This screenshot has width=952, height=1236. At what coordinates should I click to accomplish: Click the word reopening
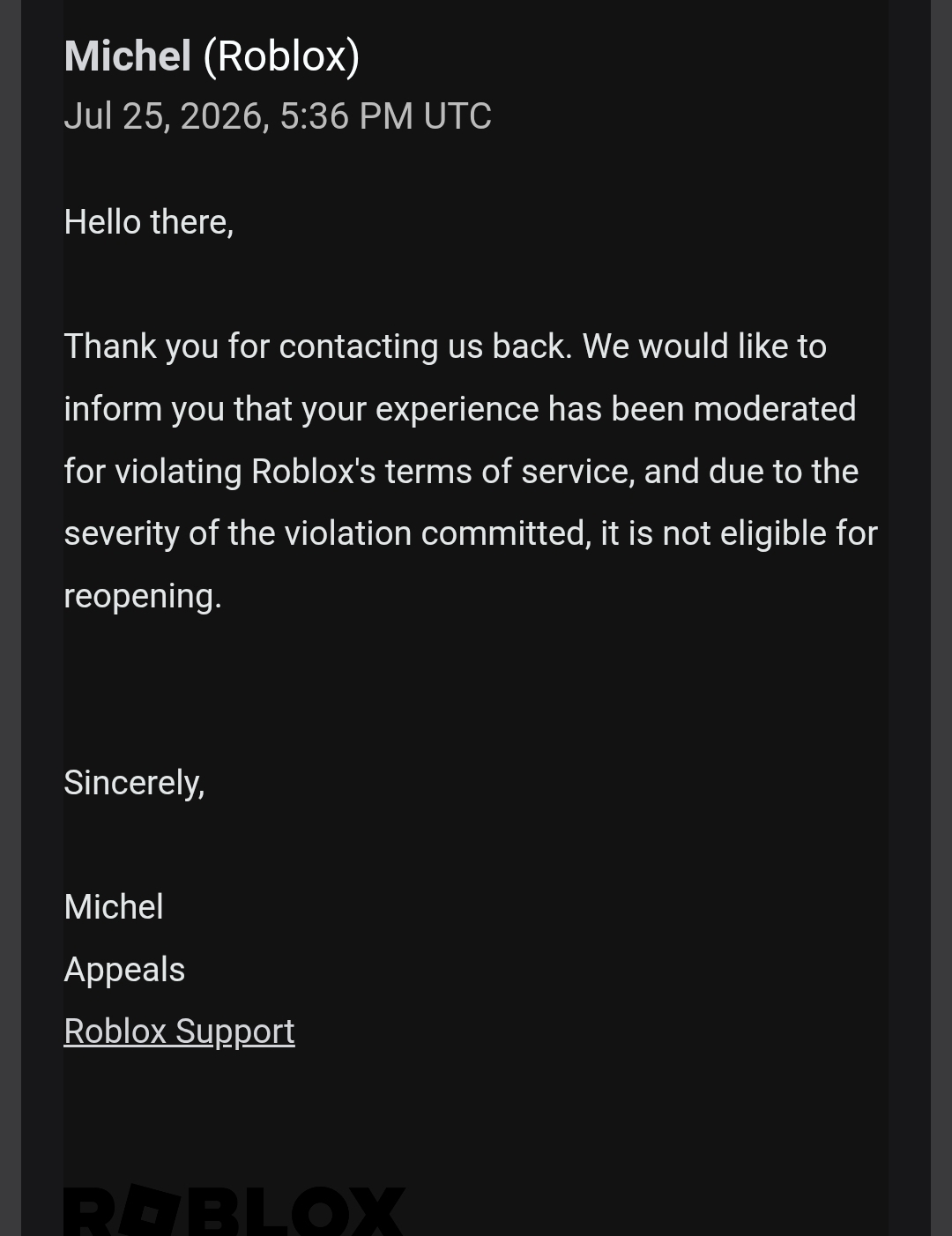tap(143, 597)
